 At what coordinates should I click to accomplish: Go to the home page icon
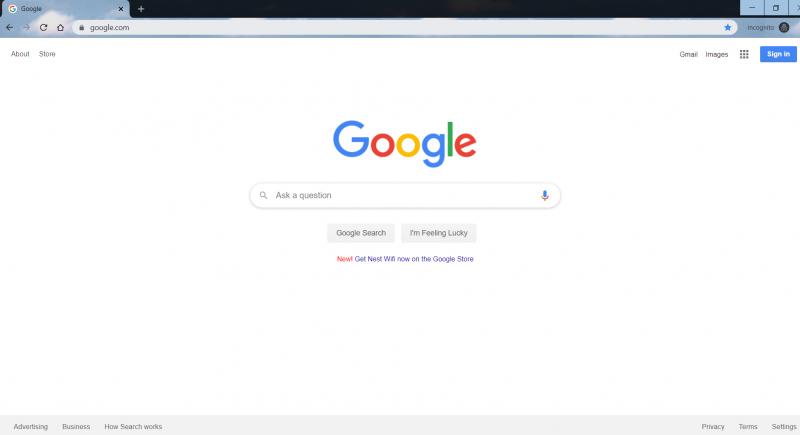point(60,28)
